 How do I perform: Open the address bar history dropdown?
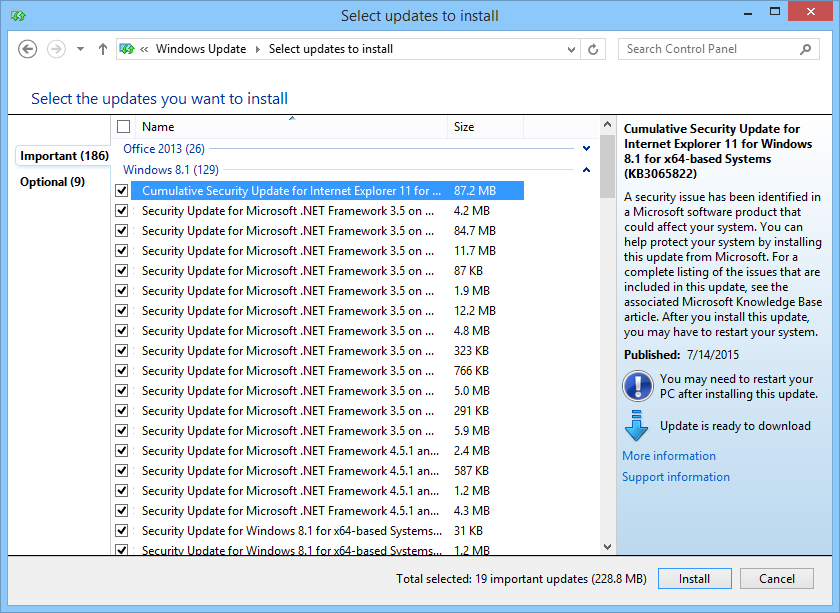point(571,49)
